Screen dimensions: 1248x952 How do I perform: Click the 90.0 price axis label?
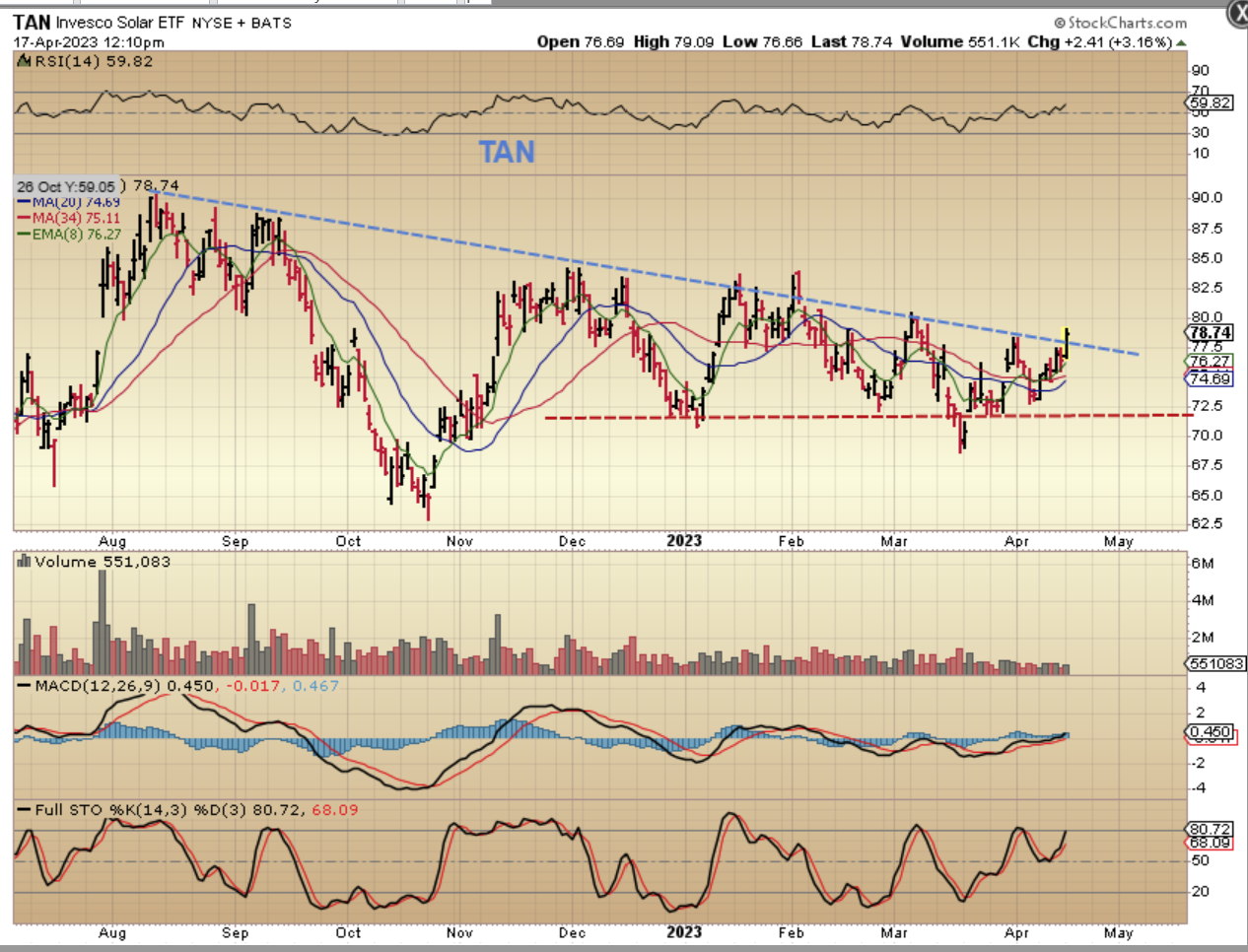[1207, 197]
